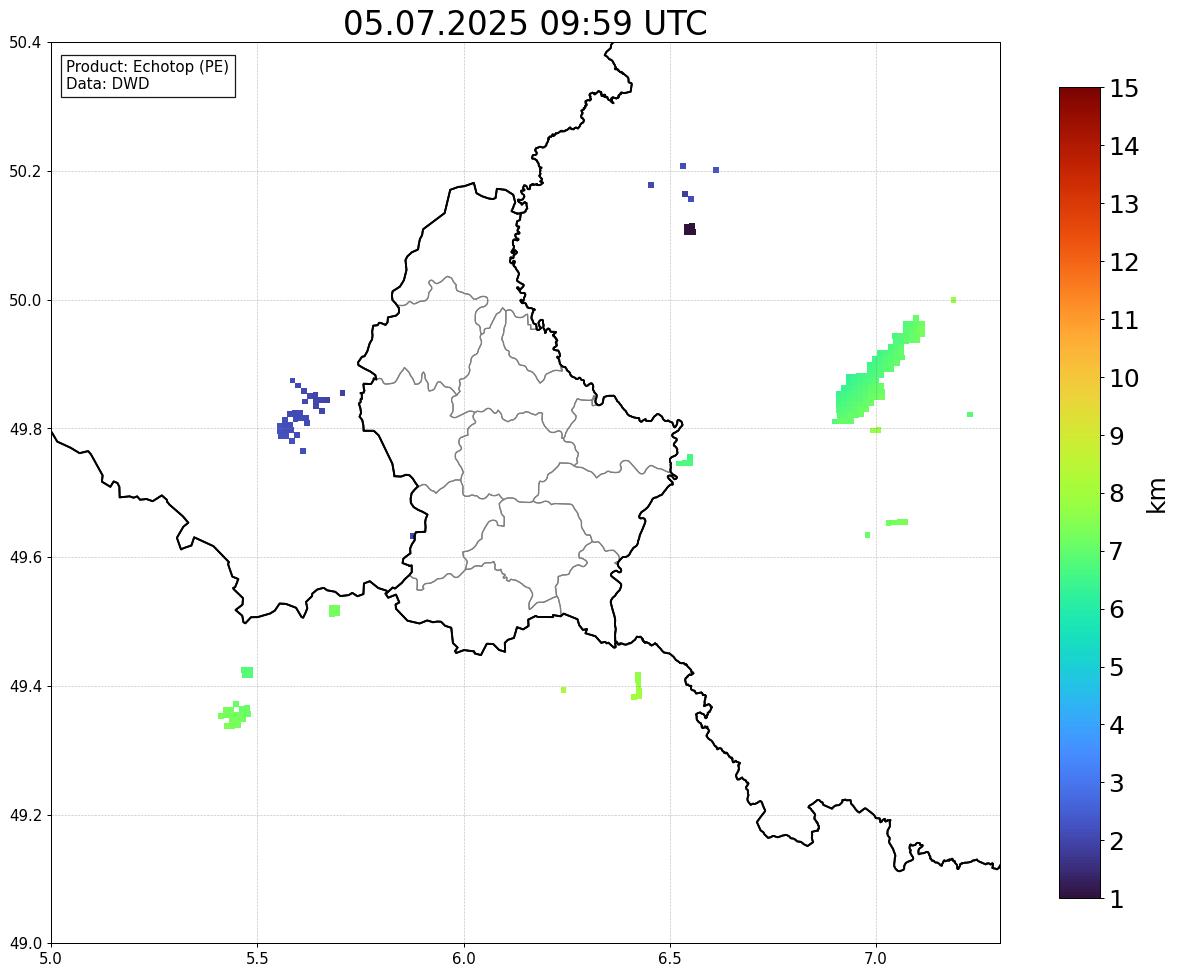Click the colorbar tick label 6

[1117, 609]
